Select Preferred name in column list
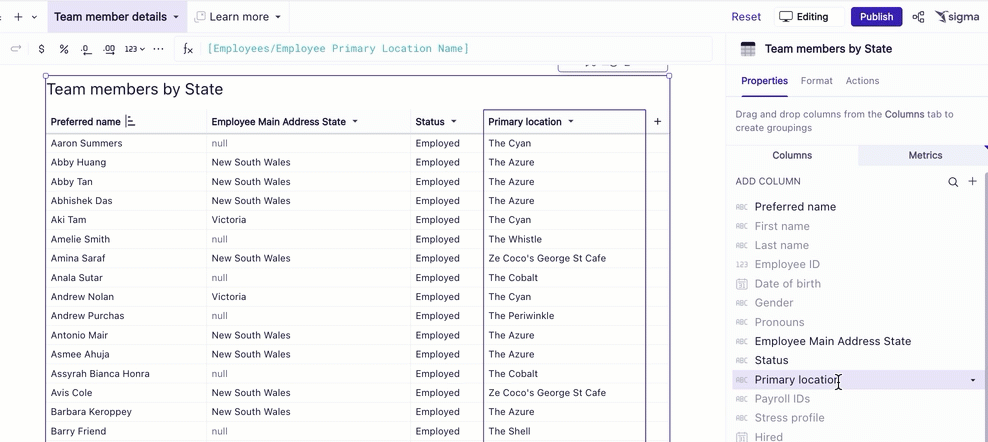The image size is (988, 442). click(x=795, y=207)
